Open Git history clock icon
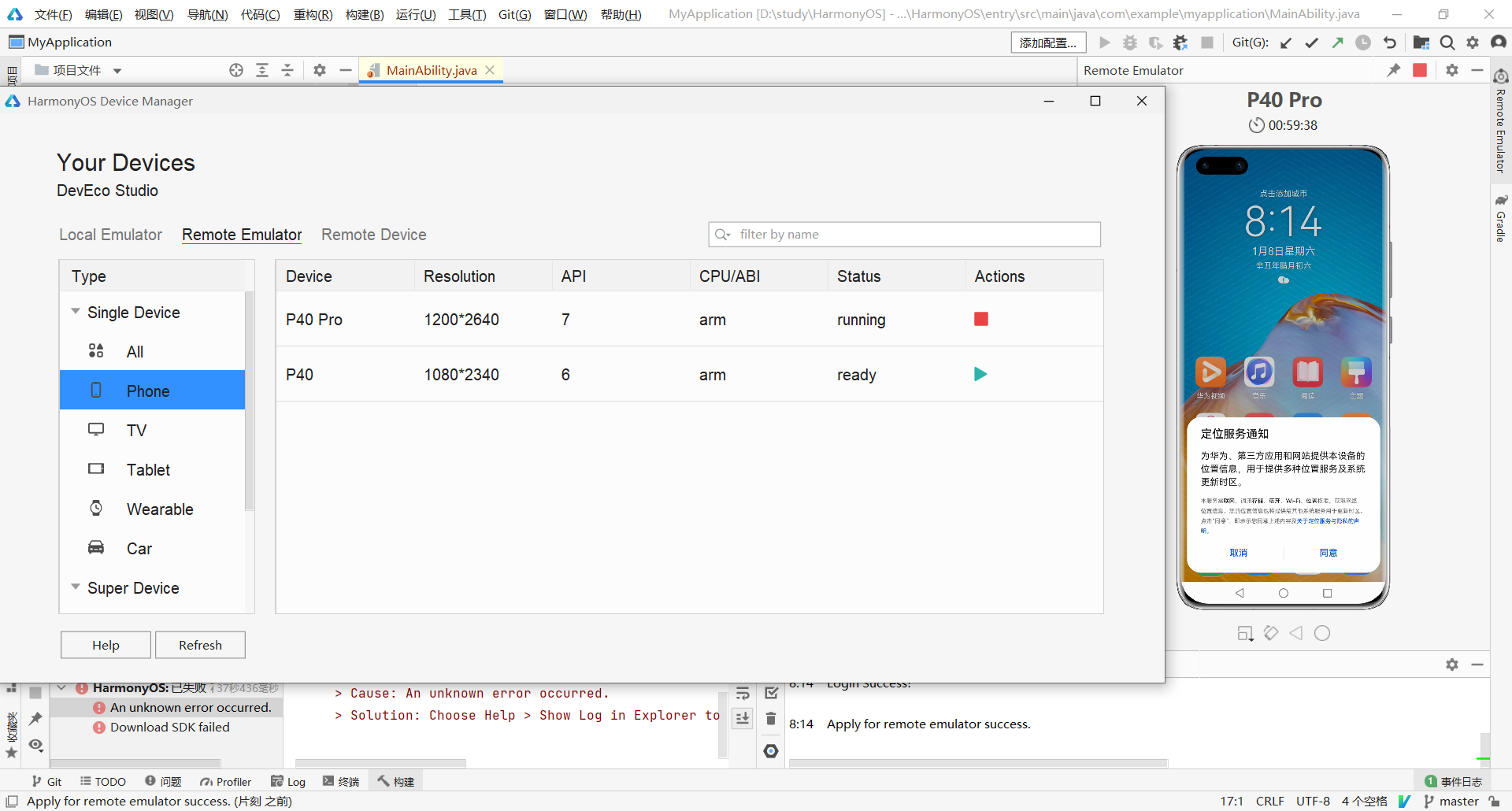 click(x=1363, y=43)
